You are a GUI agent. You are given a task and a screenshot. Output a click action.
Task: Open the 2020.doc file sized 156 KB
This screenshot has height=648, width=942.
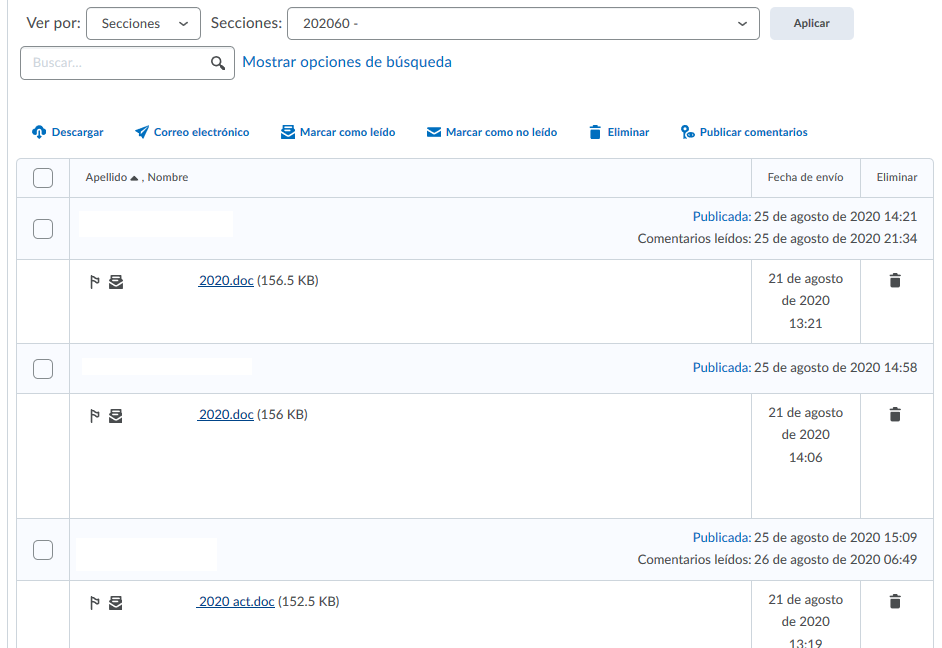point(226,414)
